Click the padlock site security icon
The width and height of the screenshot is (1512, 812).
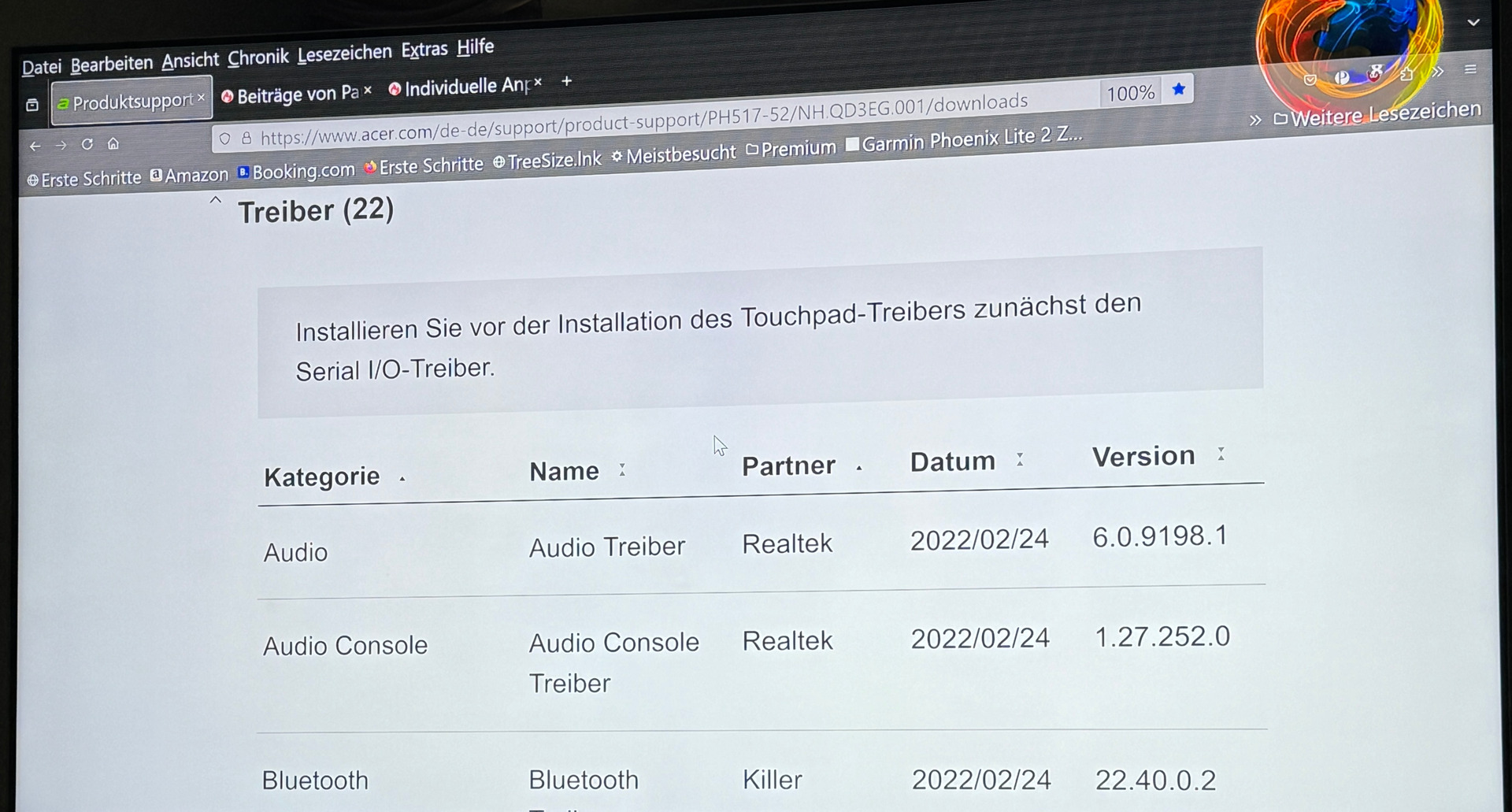pos(246,139)
